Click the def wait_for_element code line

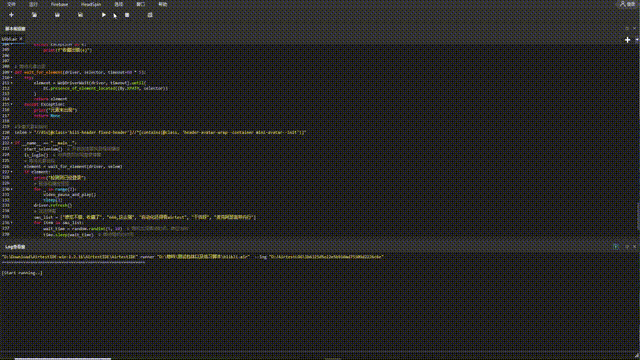click(x=80, y=72)
